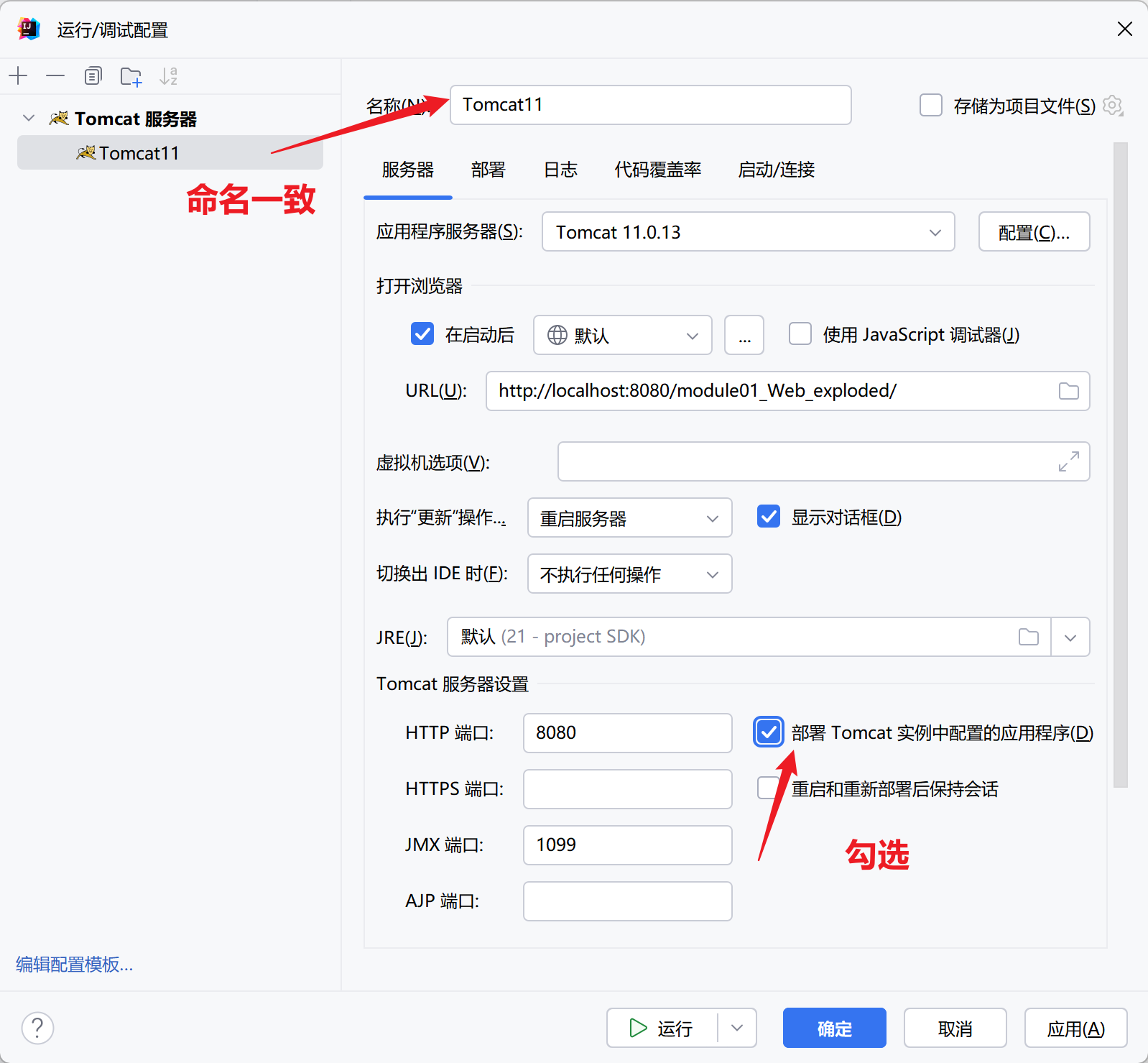Switch to the 启动/连接 tab
1148x1063 pixels.
pyautogui.click(x=777, y=170)
